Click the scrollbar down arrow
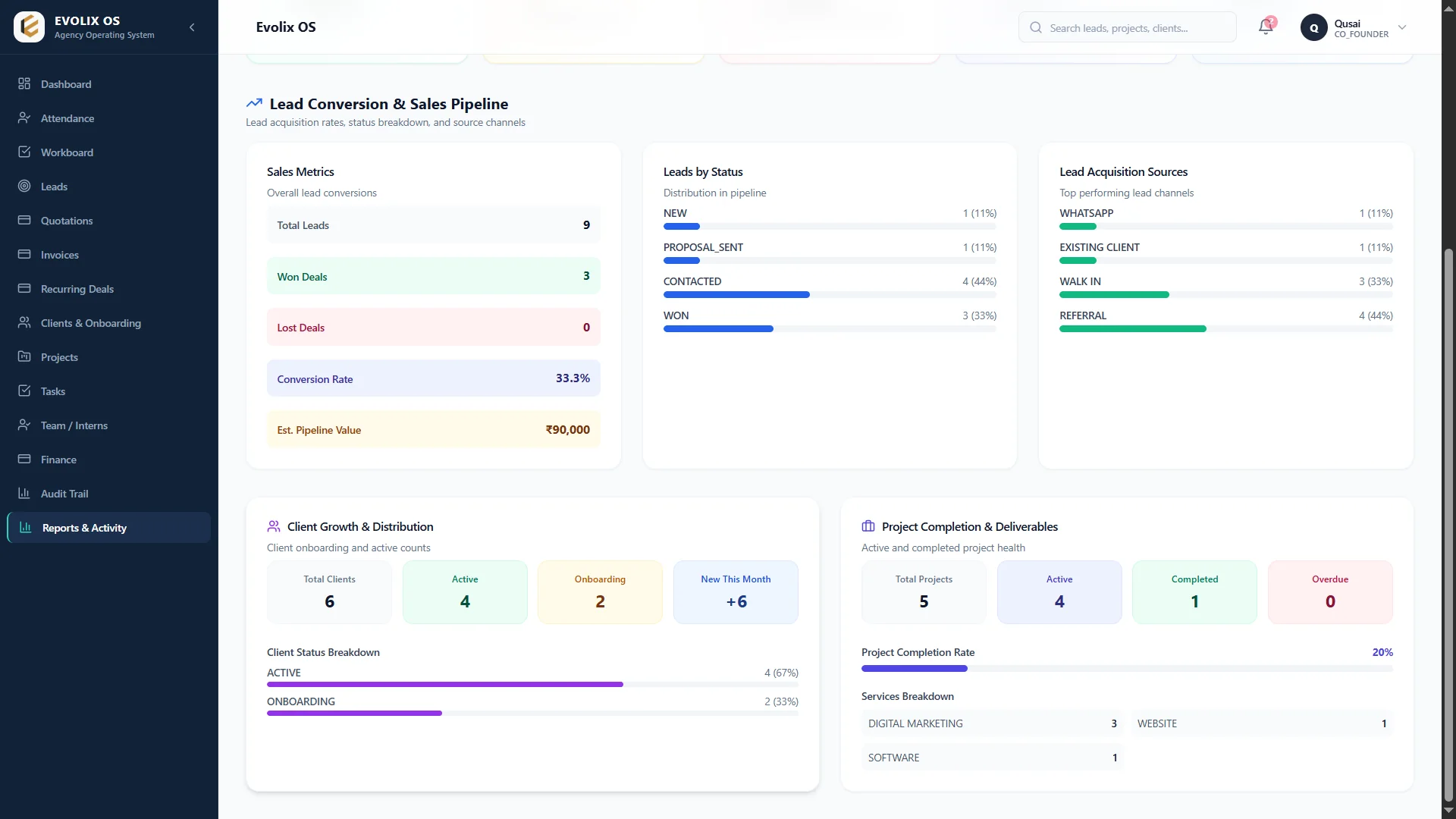 pos(1448,811)
